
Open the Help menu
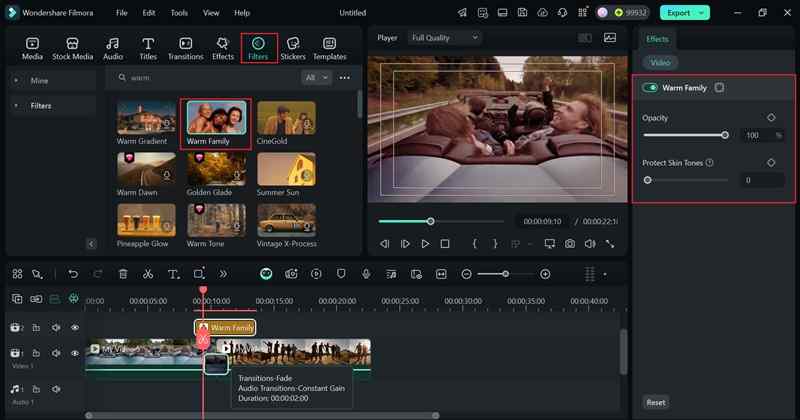pyautogui.click(x=242, y=13)
